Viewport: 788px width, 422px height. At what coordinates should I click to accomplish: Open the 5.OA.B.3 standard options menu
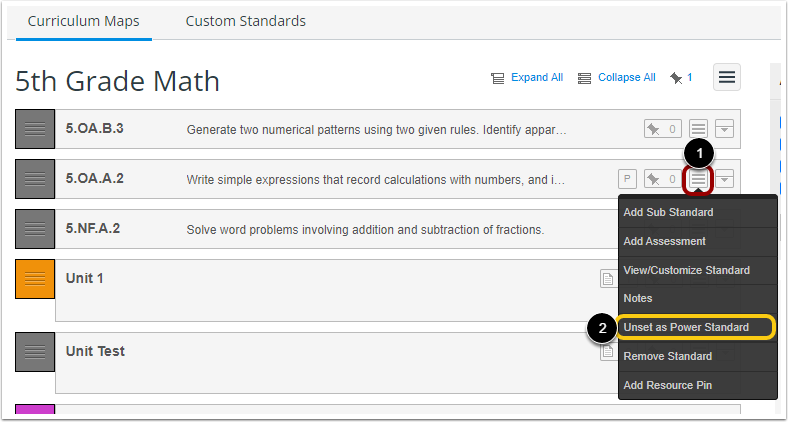pyautogui.click(x=699, y=129)
